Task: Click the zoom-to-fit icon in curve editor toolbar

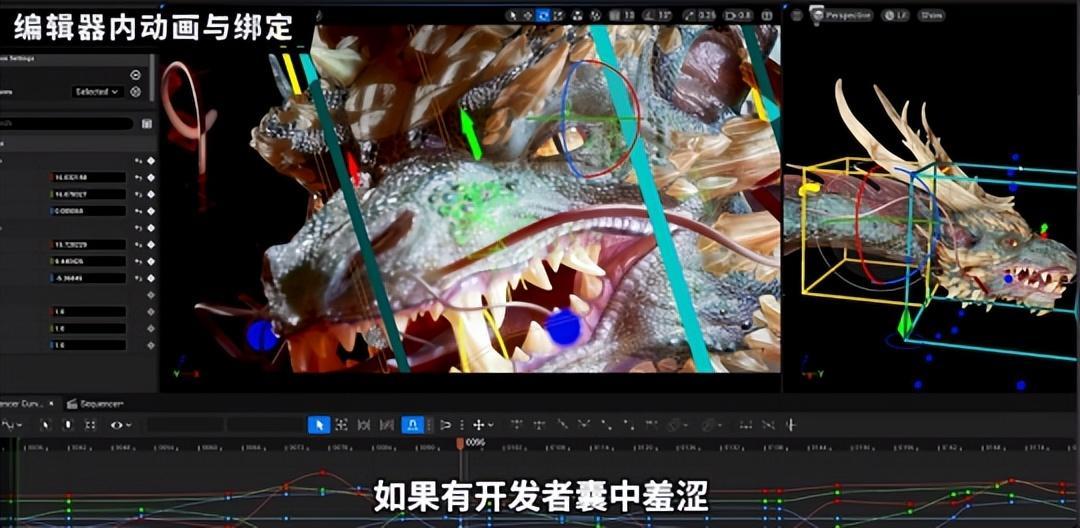Action: (341, 425)
